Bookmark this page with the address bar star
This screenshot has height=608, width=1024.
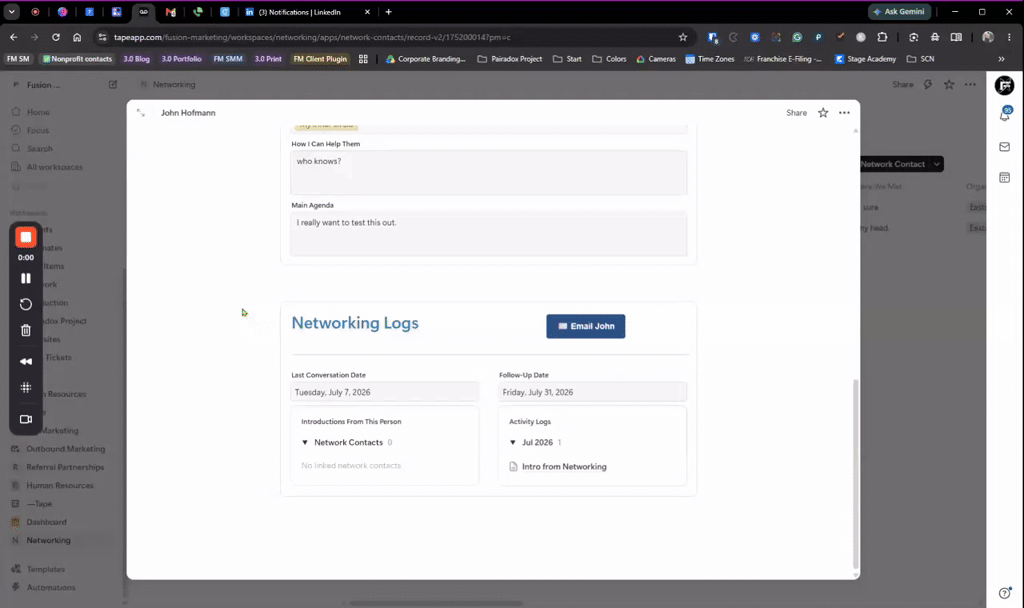683,37
